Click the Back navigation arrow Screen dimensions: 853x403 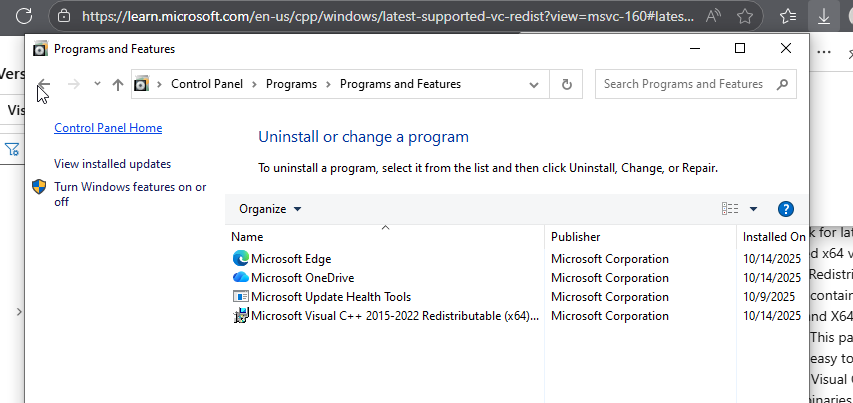tap(43, 85)
